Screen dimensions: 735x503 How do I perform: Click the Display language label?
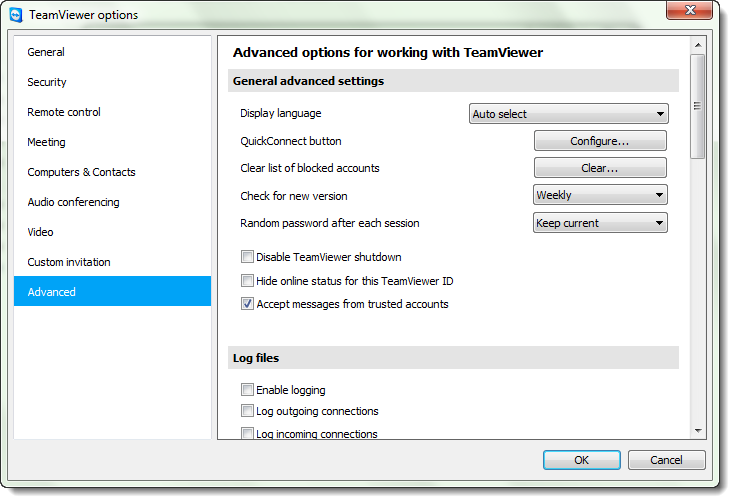(281, 113)
